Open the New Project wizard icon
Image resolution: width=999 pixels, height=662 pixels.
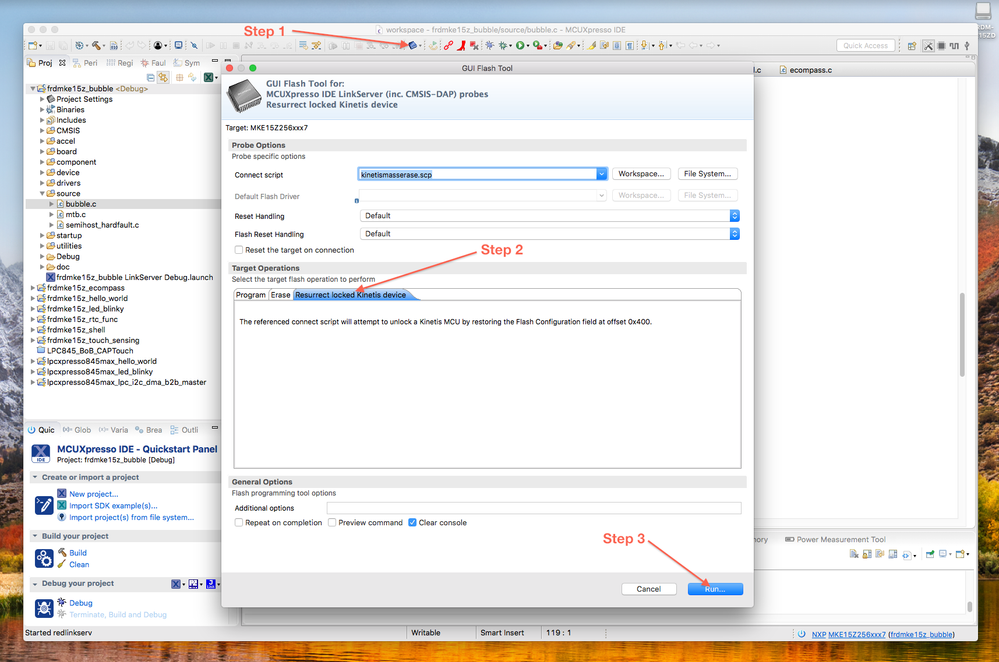[x=33, y=45]
